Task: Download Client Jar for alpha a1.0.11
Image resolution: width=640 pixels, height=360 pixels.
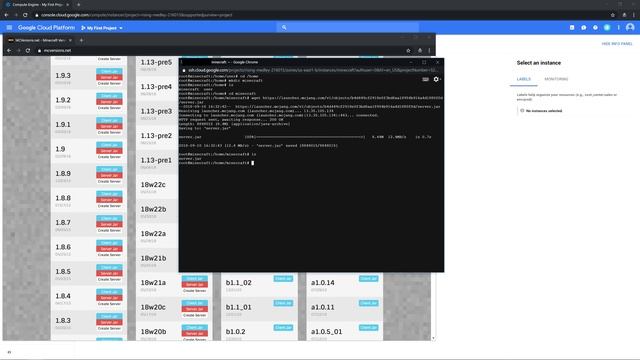Action: (369, 303)
